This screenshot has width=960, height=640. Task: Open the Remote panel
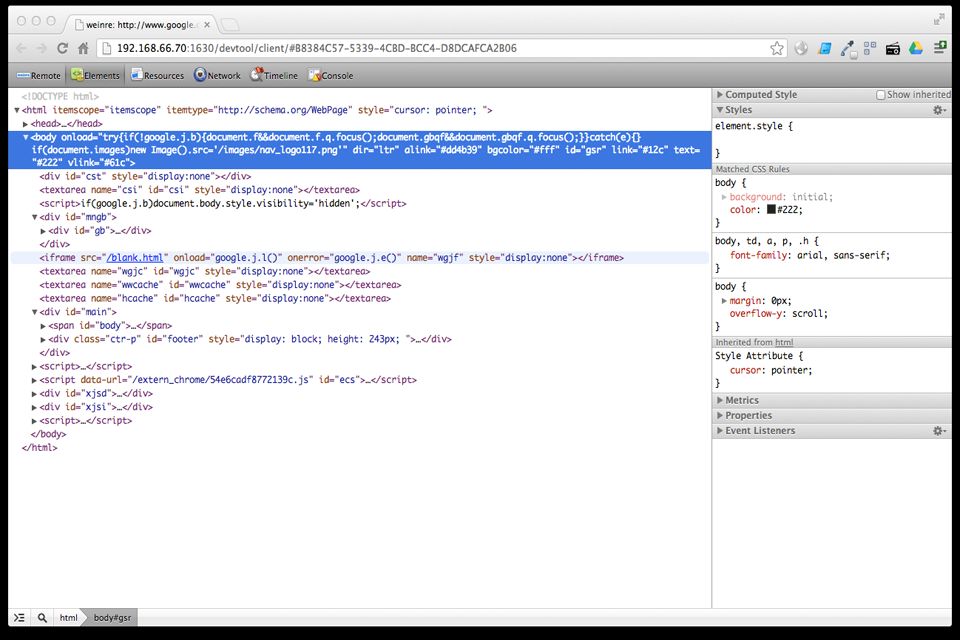tap(38, 75)
